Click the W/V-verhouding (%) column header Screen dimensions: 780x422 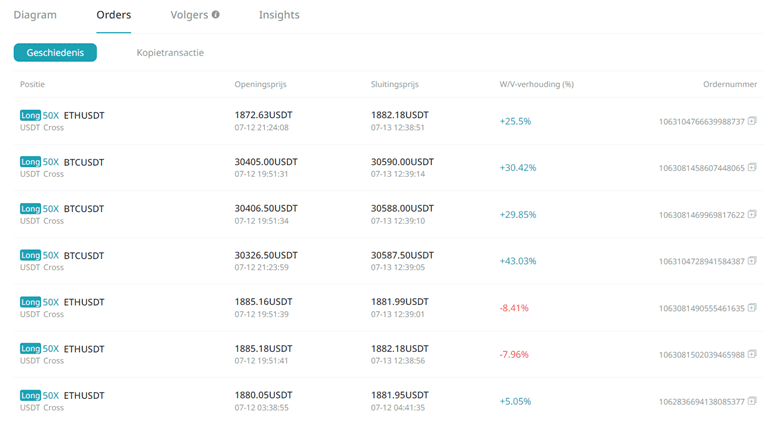536,84
